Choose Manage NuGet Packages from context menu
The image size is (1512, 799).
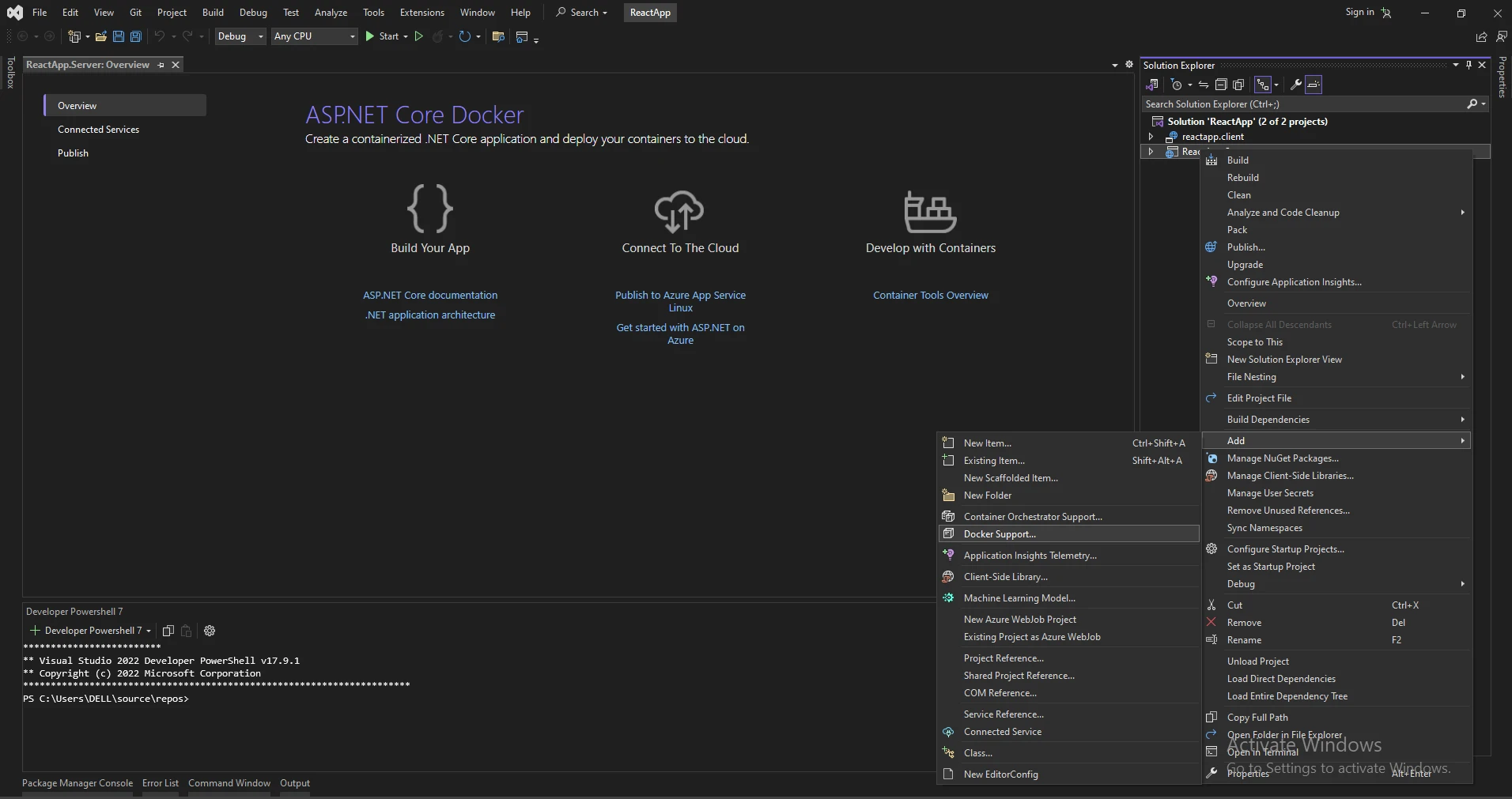click(x=1336, y=458)
